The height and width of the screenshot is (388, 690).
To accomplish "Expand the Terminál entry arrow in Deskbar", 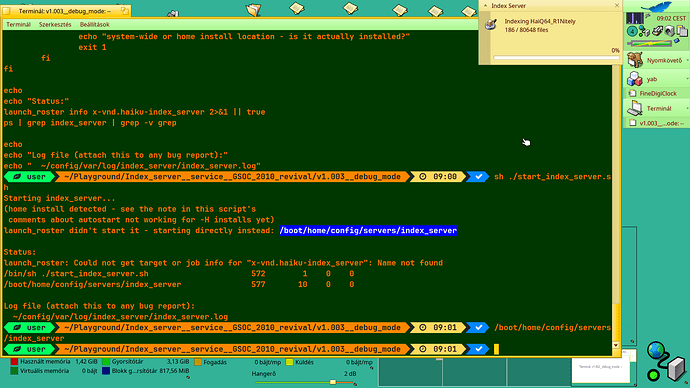I will [687, 108].
